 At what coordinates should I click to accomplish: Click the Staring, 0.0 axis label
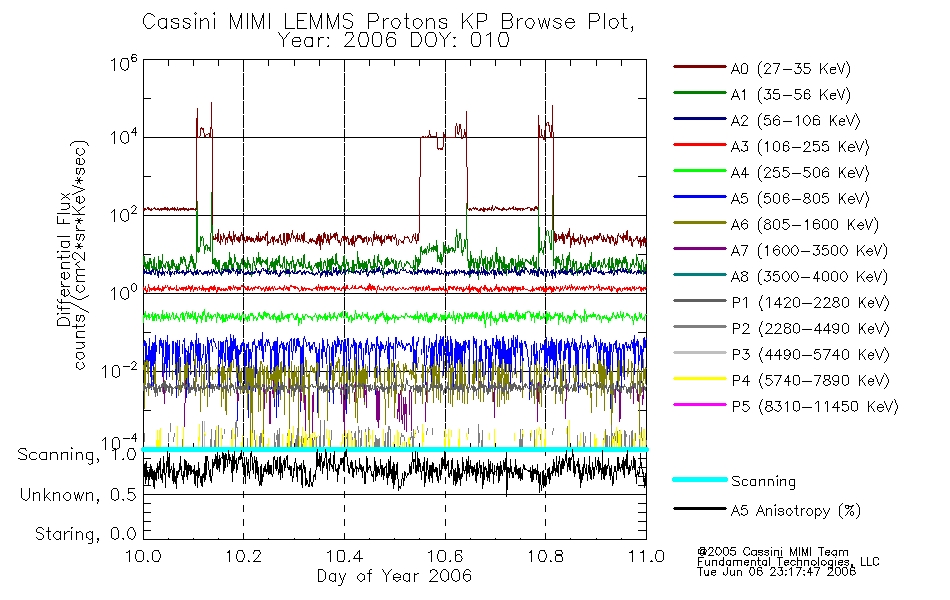pyautogui.click(x=86, y=535)
